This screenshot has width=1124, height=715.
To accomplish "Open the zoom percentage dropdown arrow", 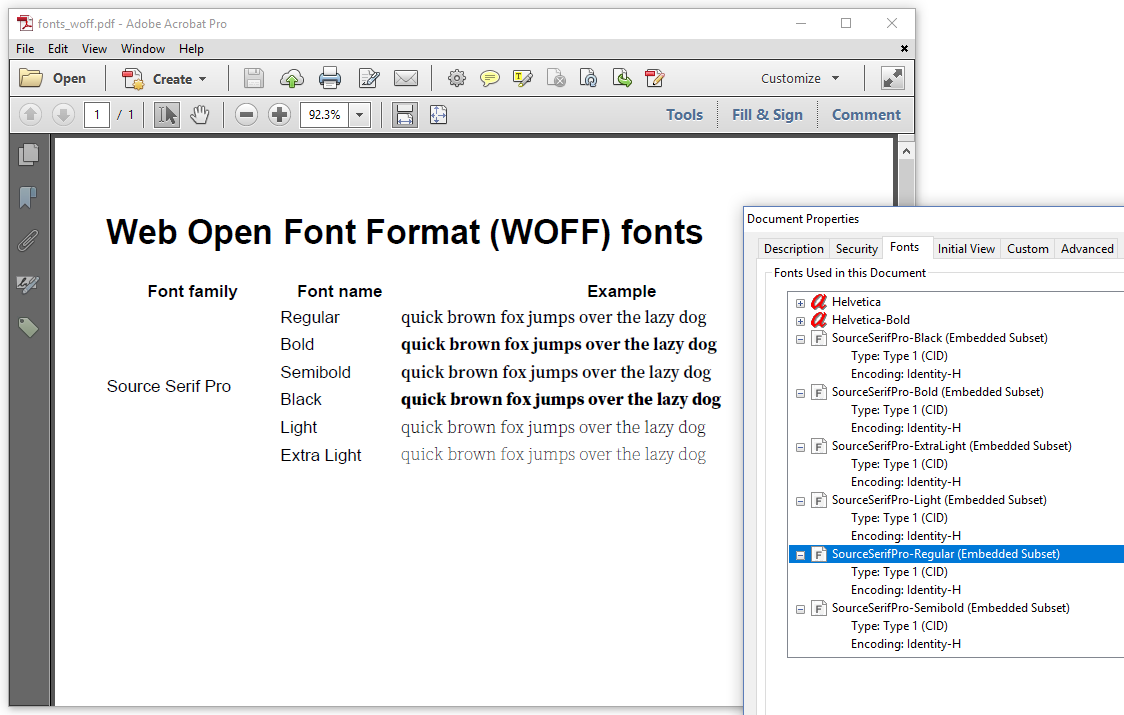I will 359,115.
